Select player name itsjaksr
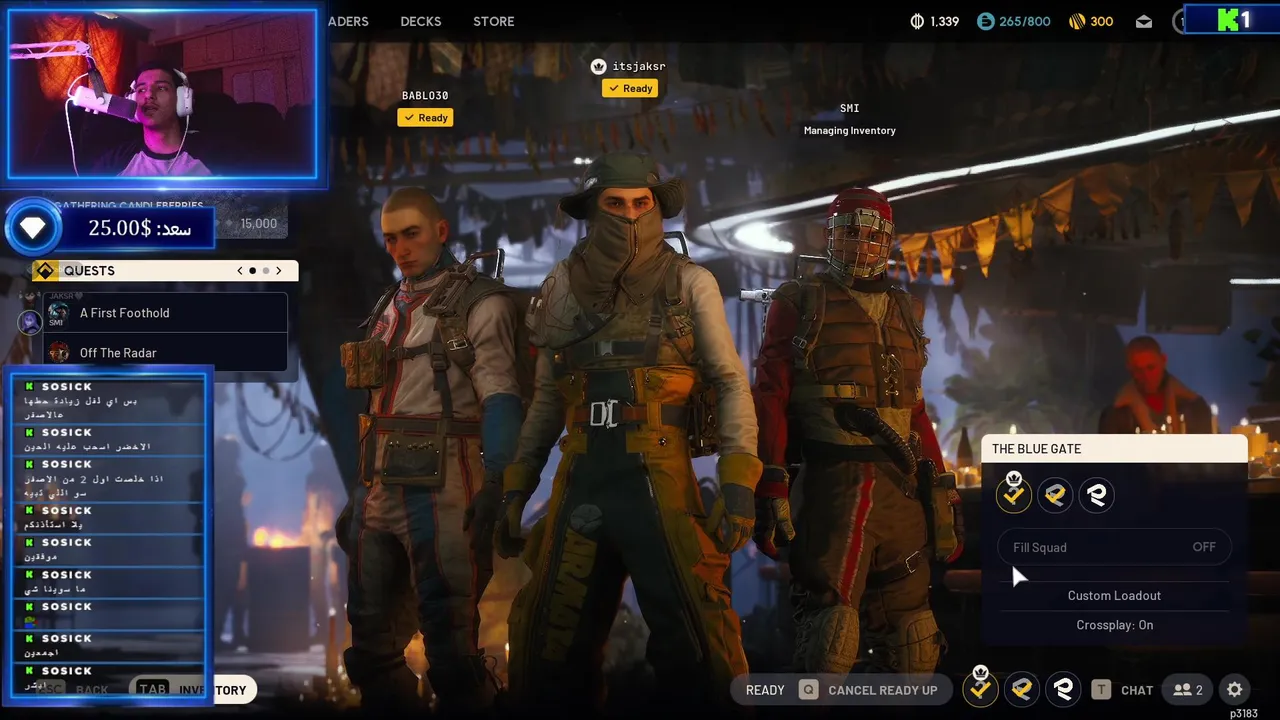Viewport: 1280px width, 720px height. [x=638, y=66]
